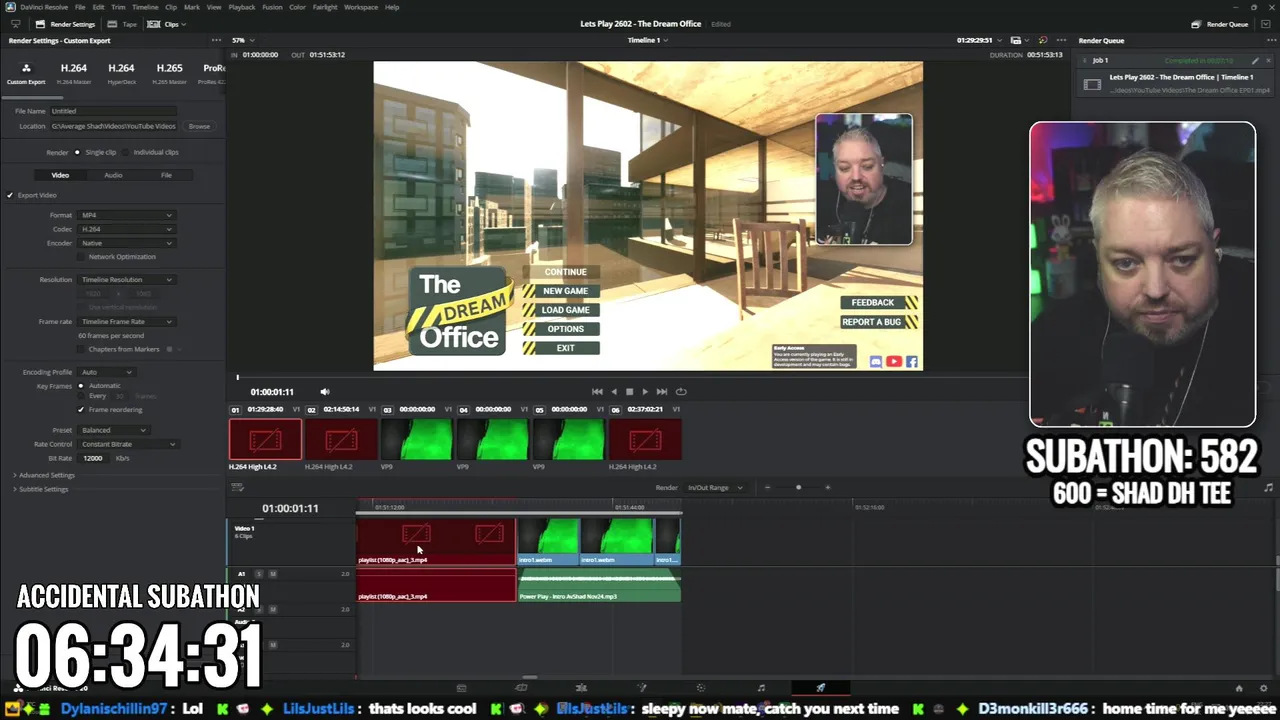The image size is (1280, 720).
Task: Jump to first frame in viewer
Action: pos(597,392)
